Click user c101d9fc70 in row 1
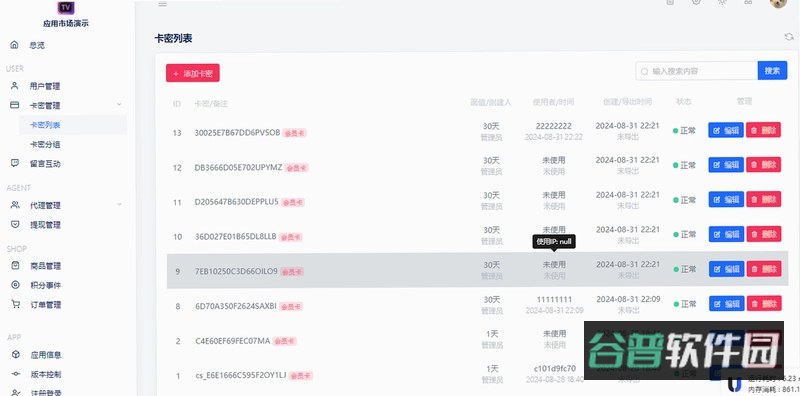The height and width of the screenshot is (396, 800). [x=555, y=368]
